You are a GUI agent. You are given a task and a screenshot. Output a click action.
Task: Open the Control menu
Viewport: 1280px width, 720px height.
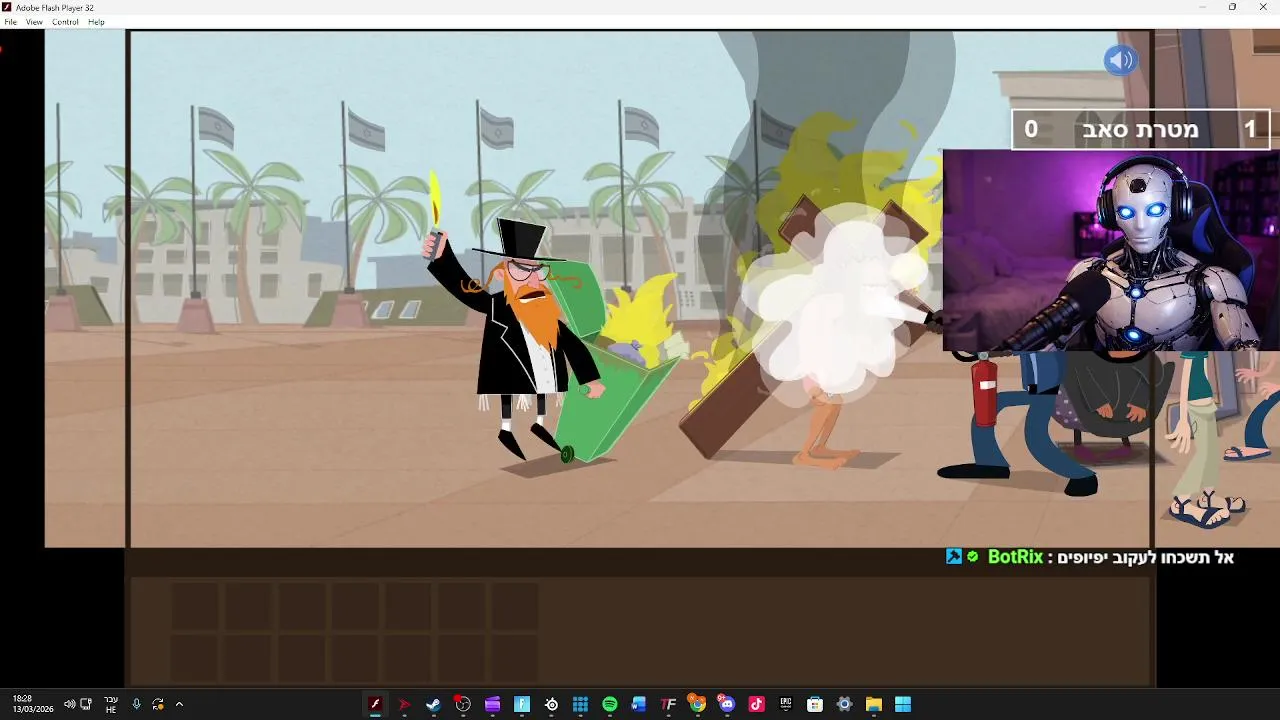(x=65, y=22)
